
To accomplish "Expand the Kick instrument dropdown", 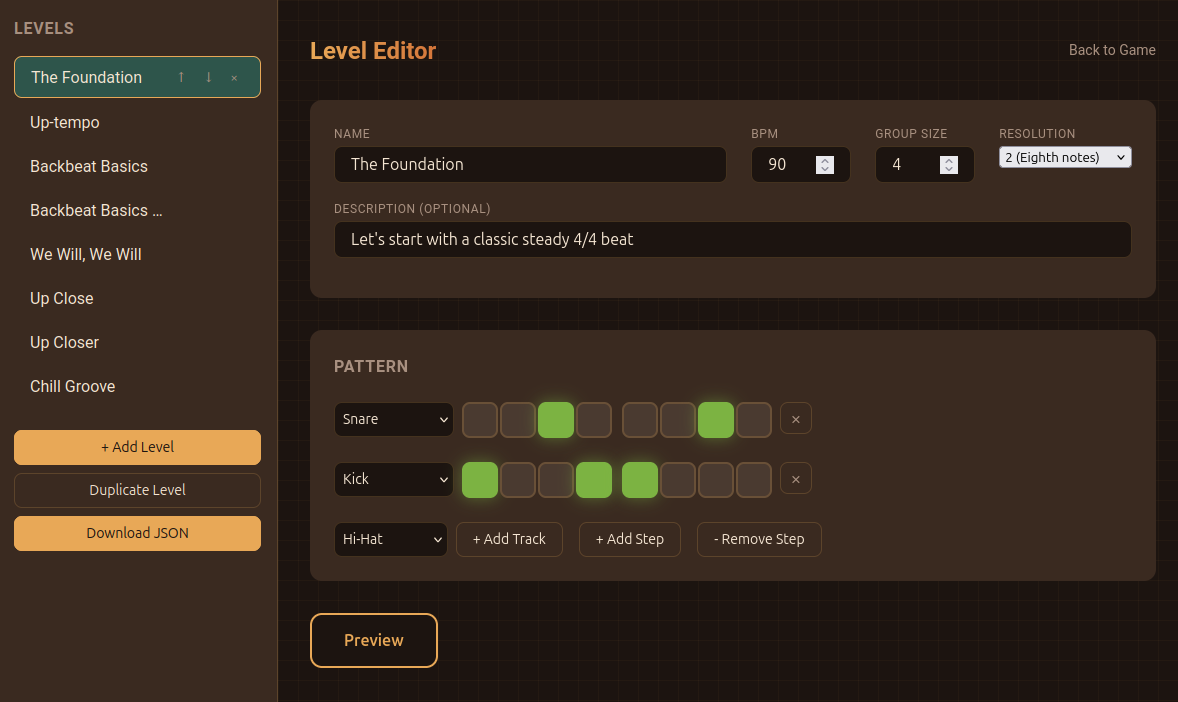I will tap(394, 480).
